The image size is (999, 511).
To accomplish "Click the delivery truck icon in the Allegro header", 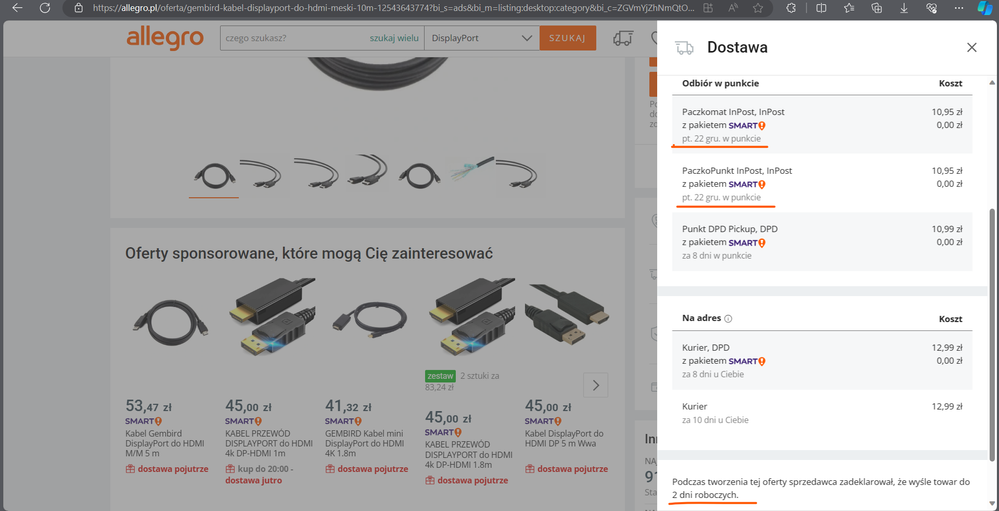I will [x=622, y=38].
